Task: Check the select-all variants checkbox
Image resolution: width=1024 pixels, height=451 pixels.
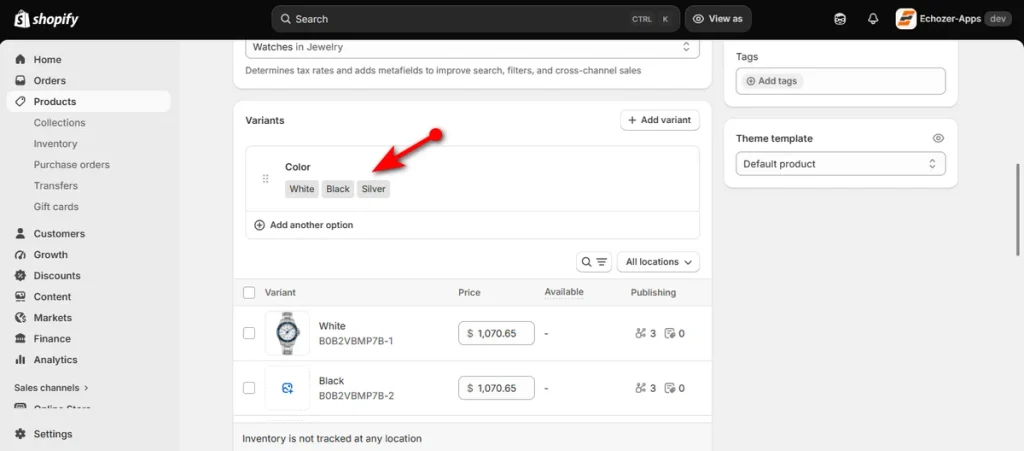Action: 249,292
